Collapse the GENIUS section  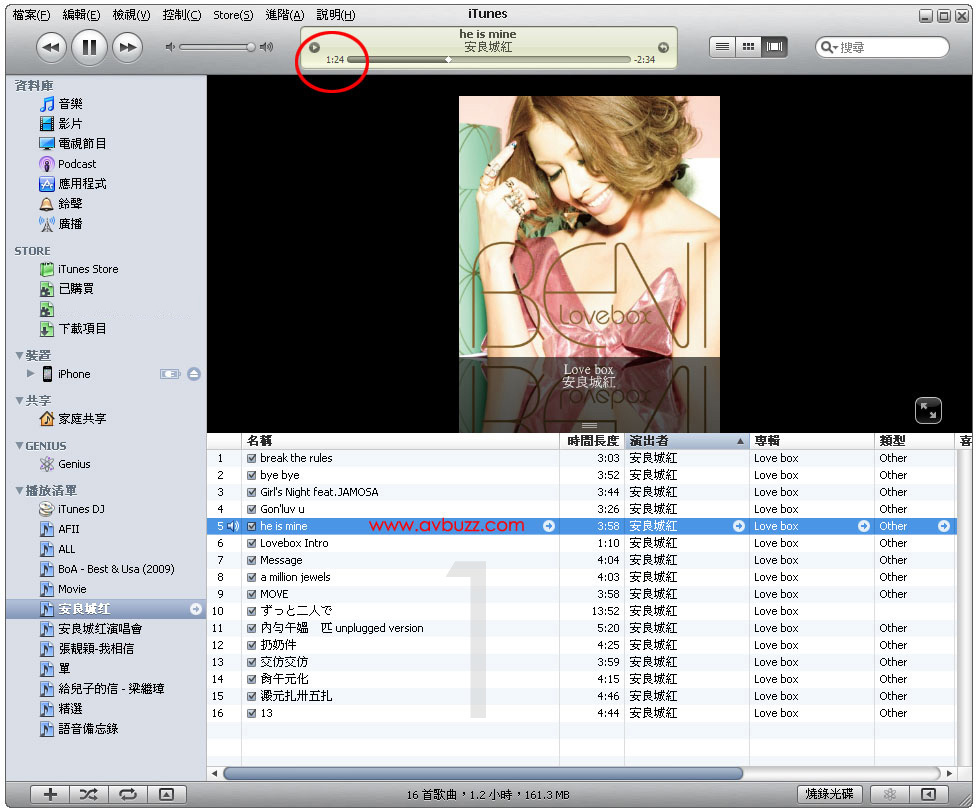tap(19, 446)
